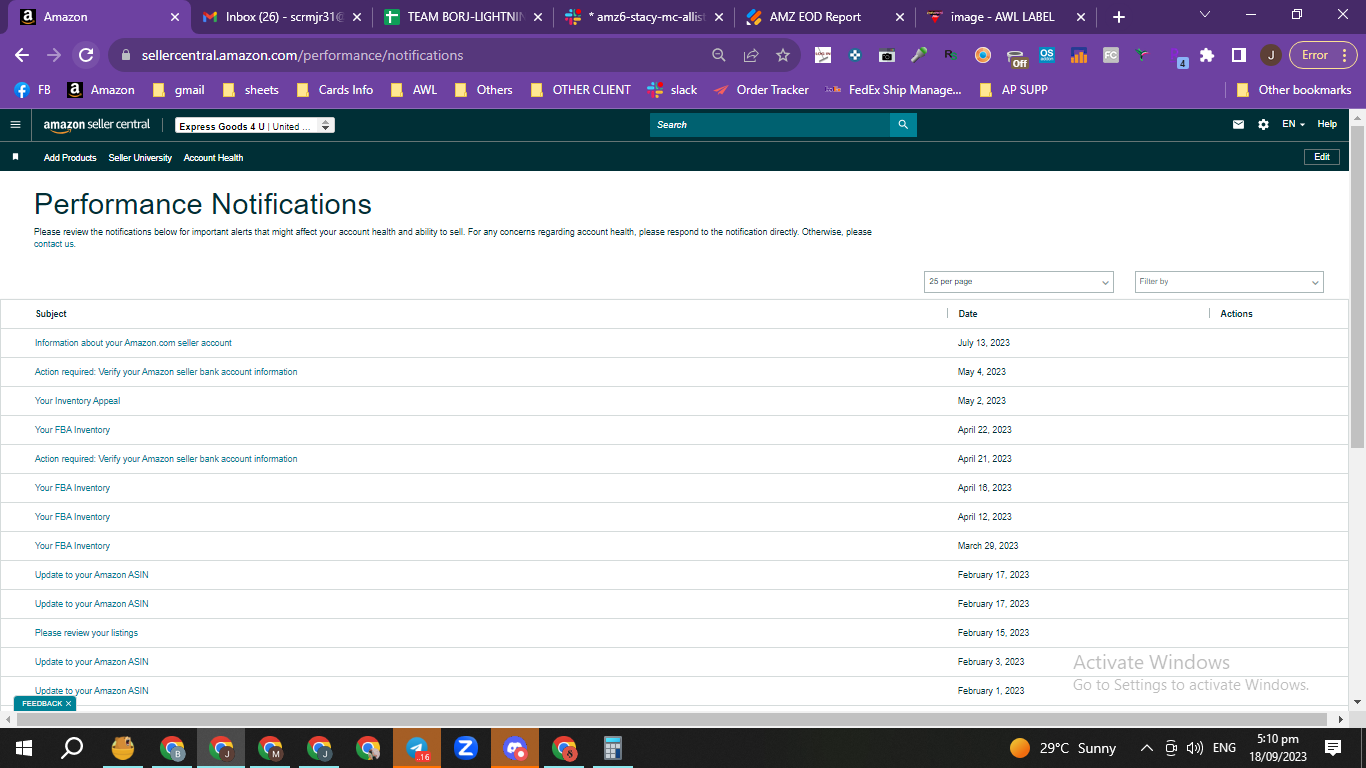Open the Express Goods 4 U account switcher

[255, 126]
